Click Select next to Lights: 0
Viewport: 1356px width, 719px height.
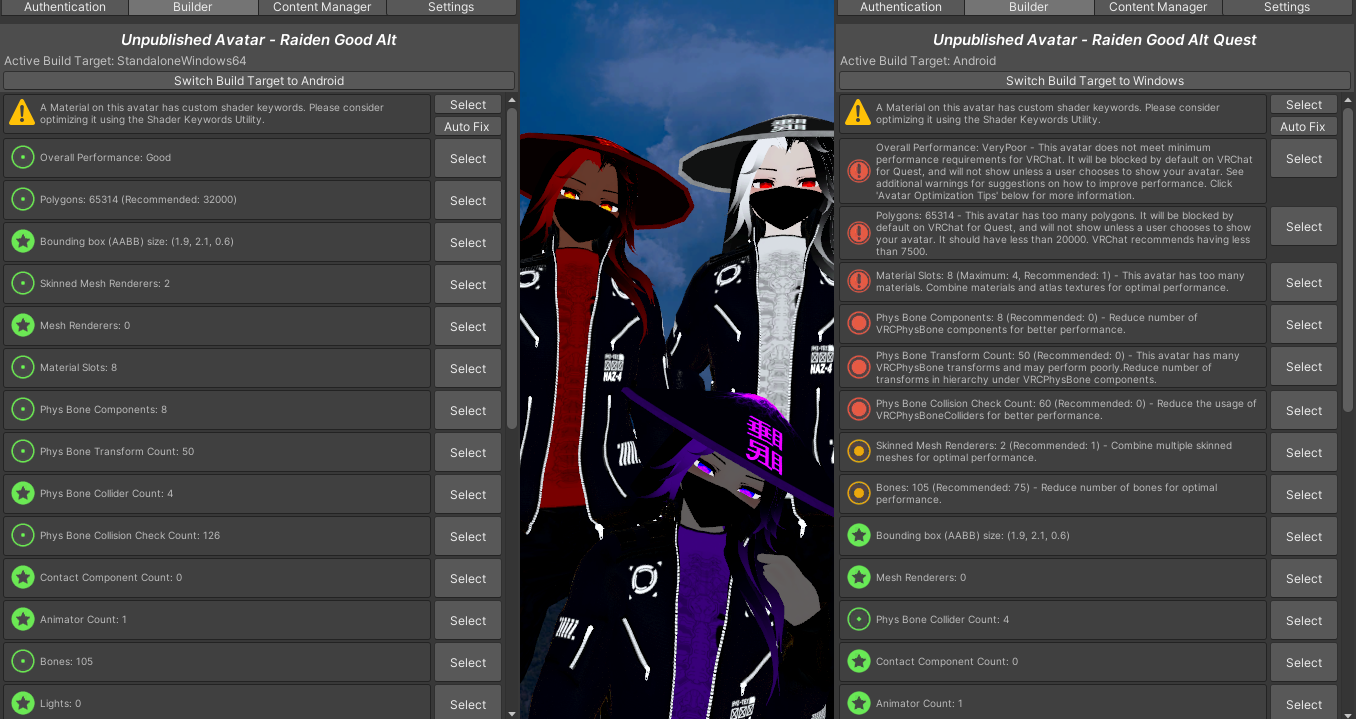pos(468,704)
